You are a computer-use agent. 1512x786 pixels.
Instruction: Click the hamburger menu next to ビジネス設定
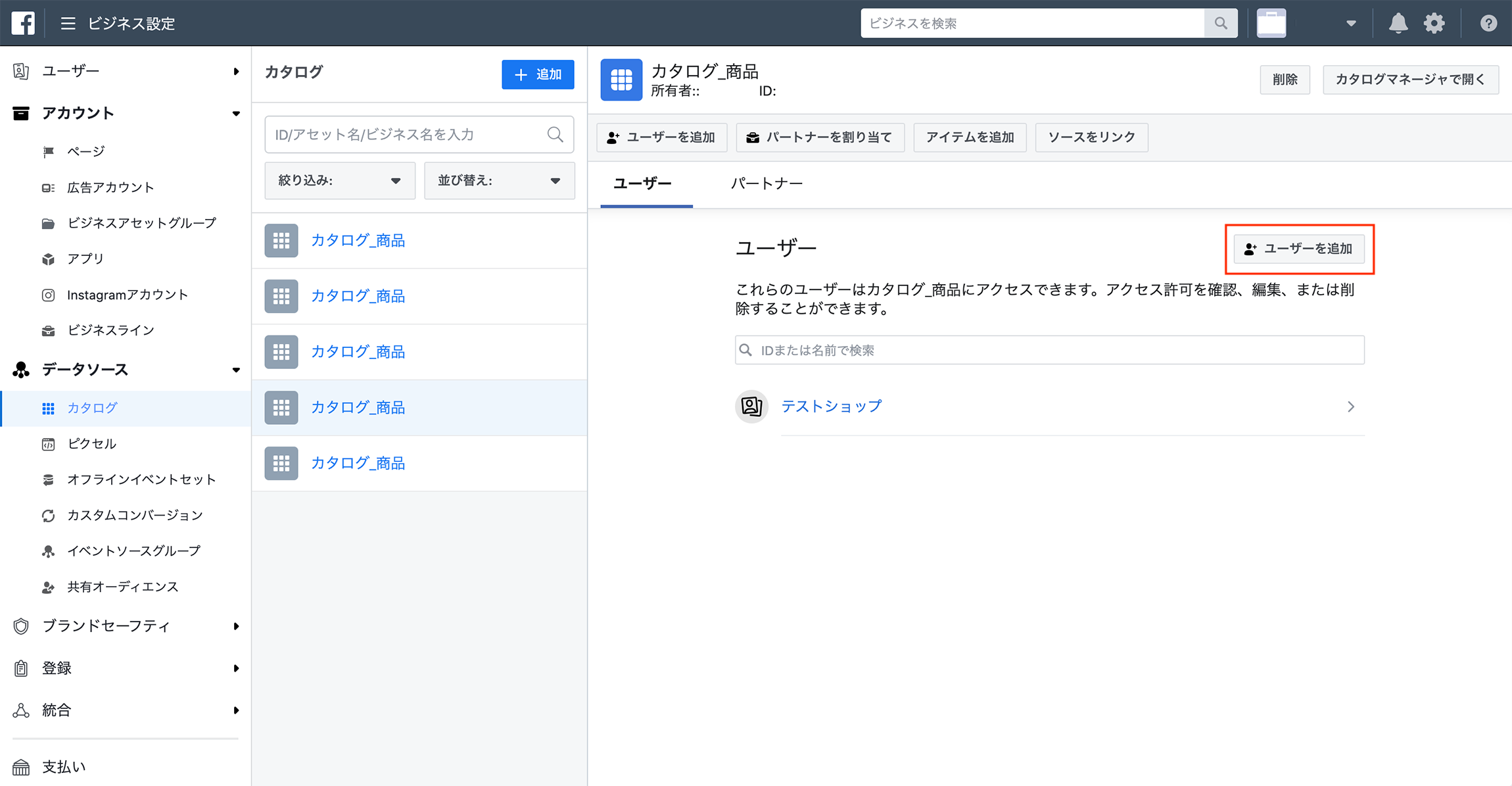[x=67, y=22]
